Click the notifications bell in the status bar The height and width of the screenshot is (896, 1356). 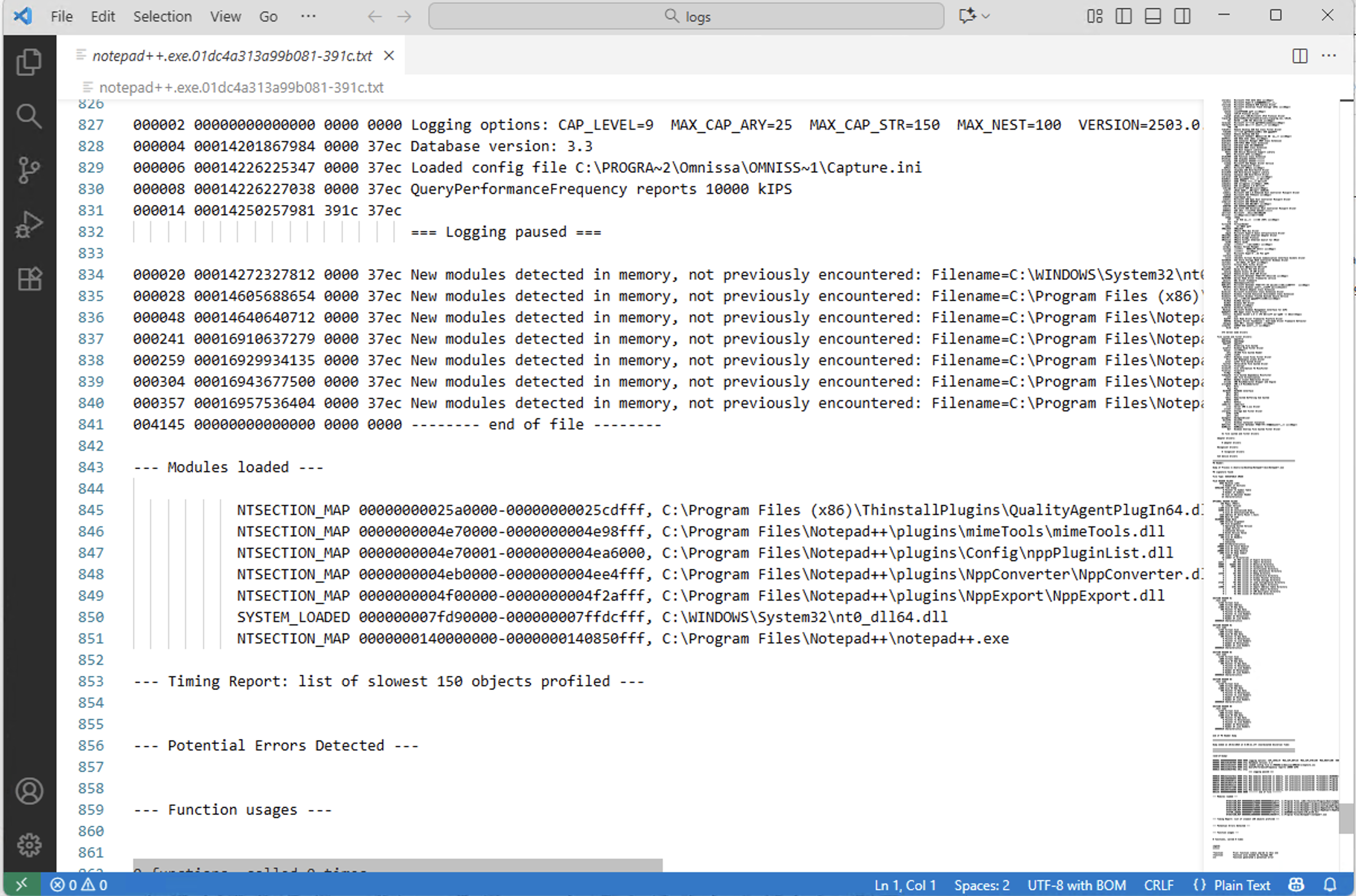click(1330, 885)
